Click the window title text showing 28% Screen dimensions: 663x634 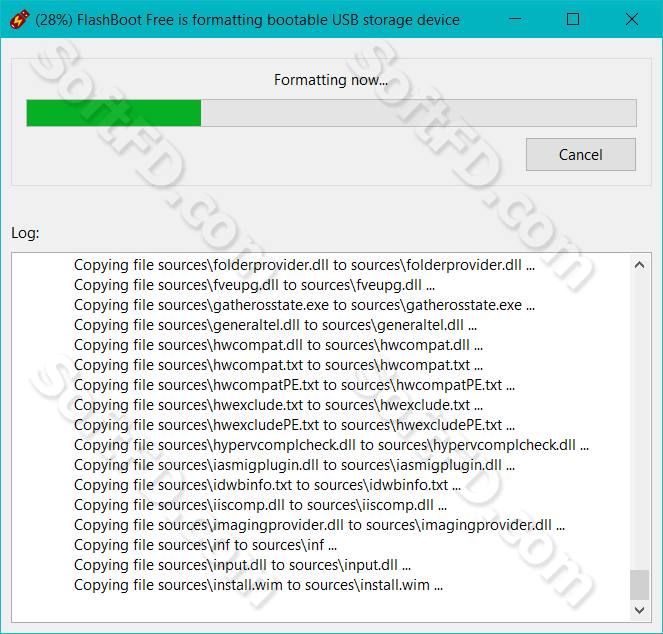(247, 20)
